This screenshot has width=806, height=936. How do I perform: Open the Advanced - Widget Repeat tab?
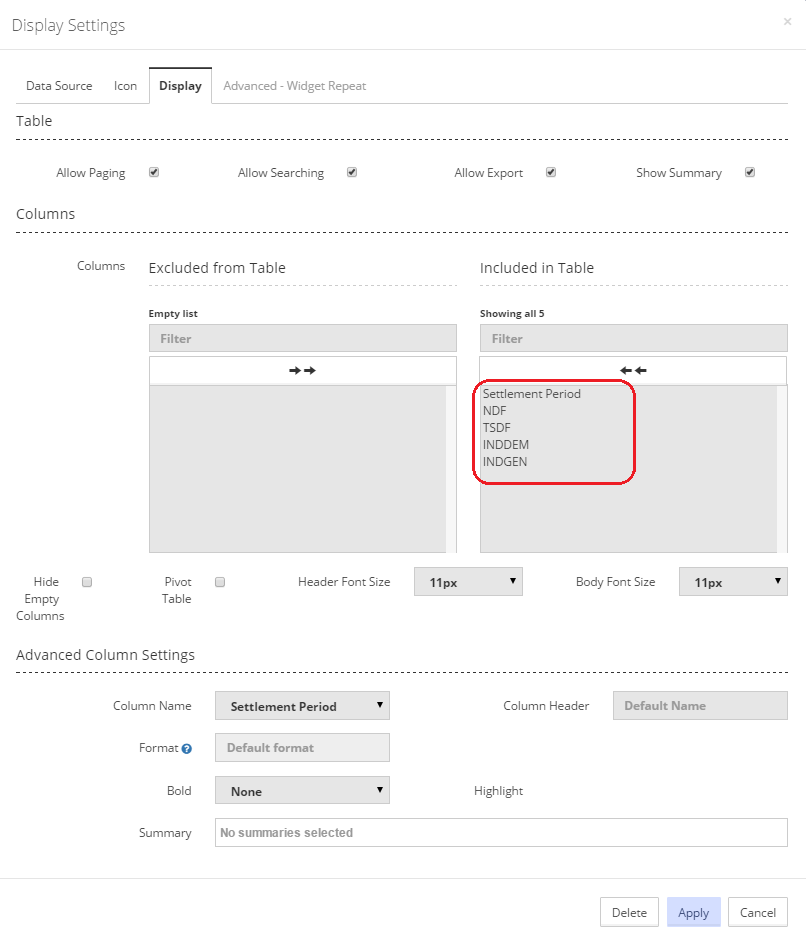pos(294,86)
